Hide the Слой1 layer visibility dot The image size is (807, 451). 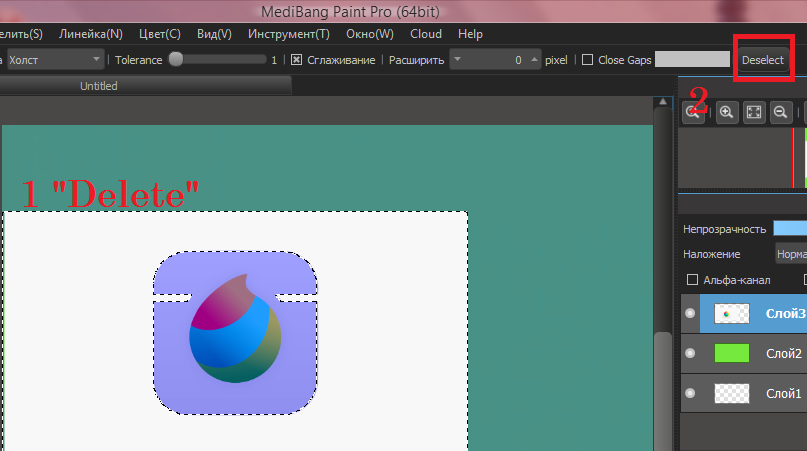[690, 393]
